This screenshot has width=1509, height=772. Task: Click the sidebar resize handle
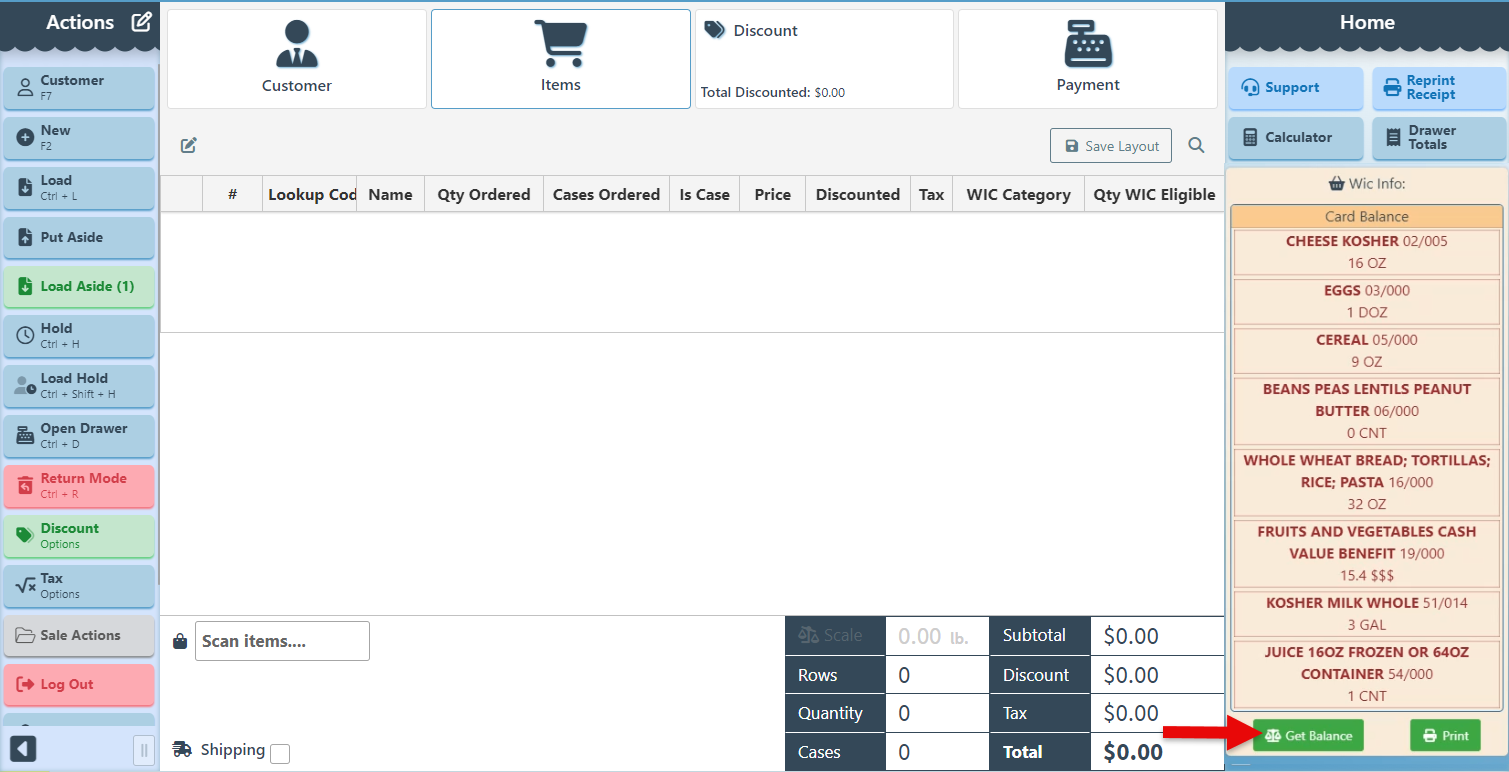(144, 749)
